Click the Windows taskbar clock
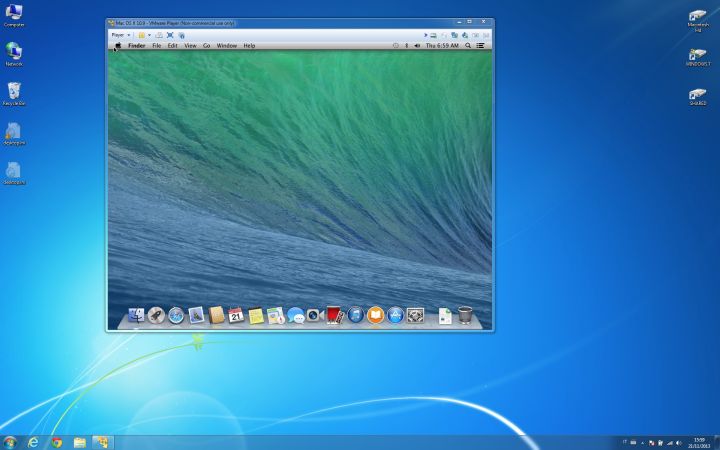 coord(699,443)
